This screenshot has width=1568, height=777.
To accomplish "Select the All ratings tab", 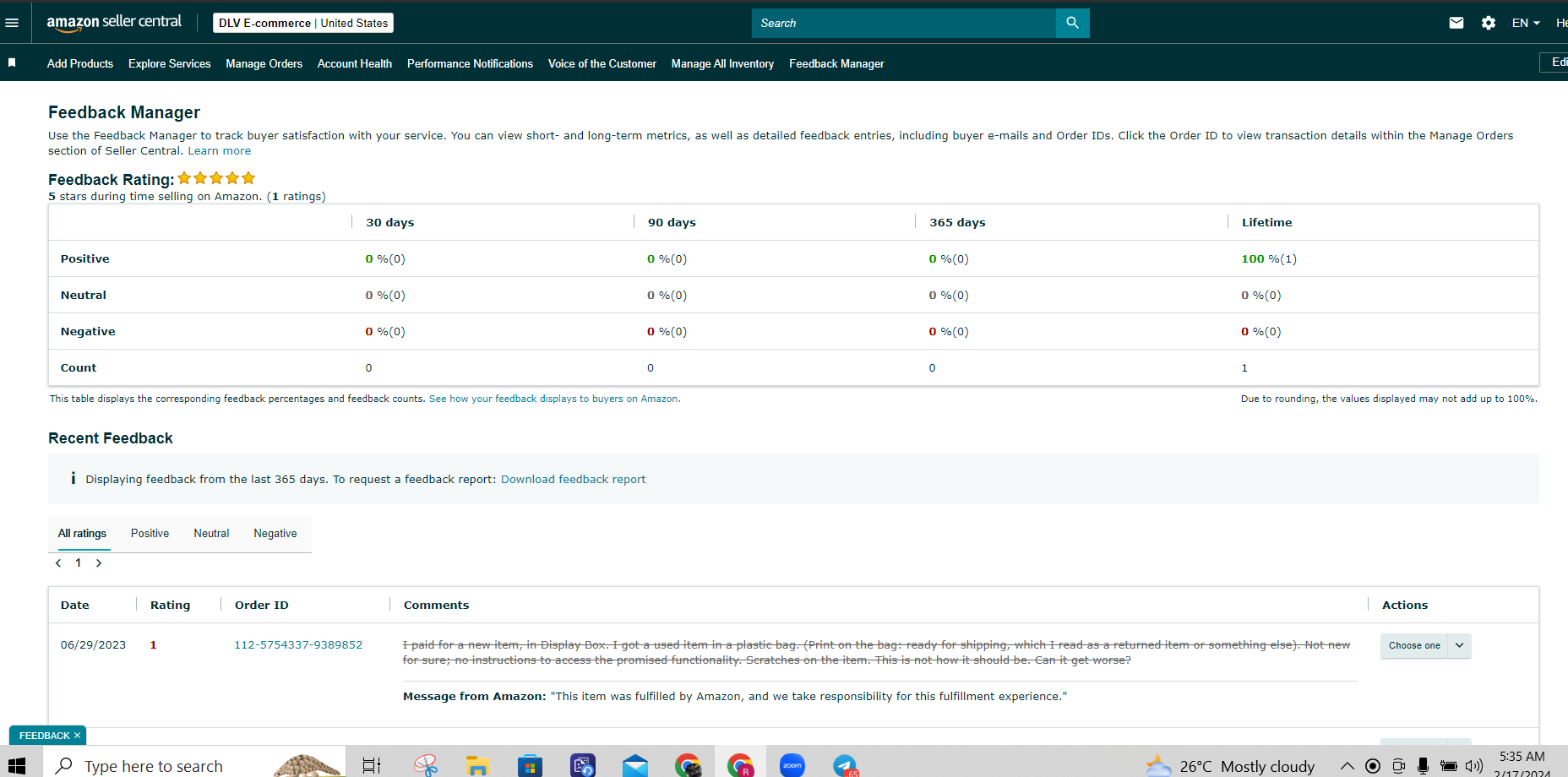I will pos(83,533).
